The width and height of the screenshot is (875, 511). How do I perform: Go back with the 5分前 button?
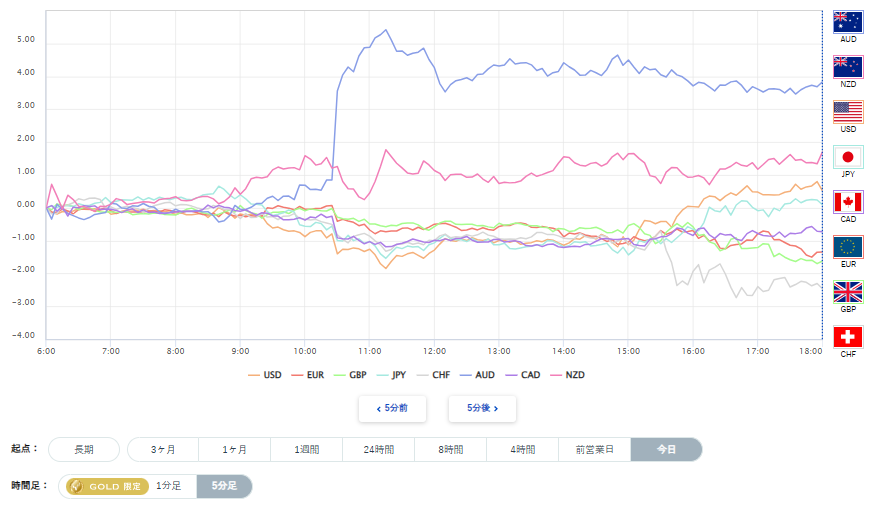tap(392, 408)
